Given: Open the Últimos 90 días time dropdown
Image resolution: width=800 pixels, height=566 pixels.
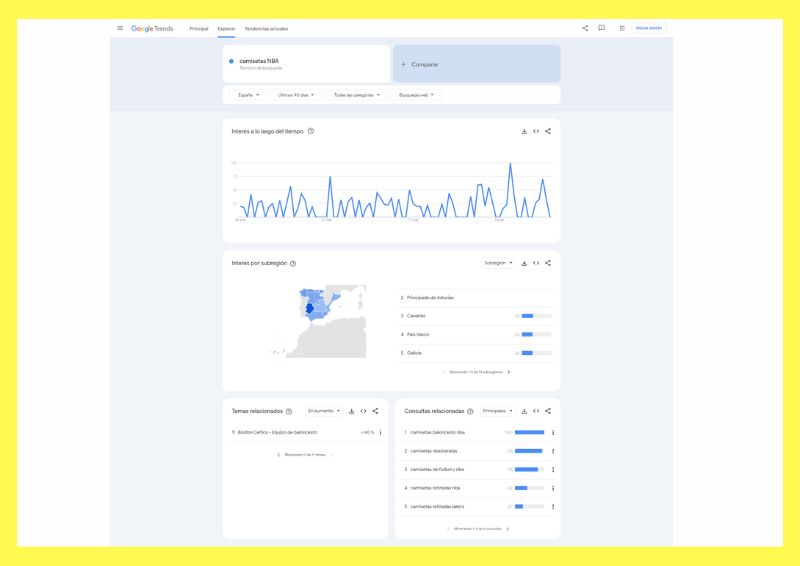Looking at the screenshot, I should [296, 95].
